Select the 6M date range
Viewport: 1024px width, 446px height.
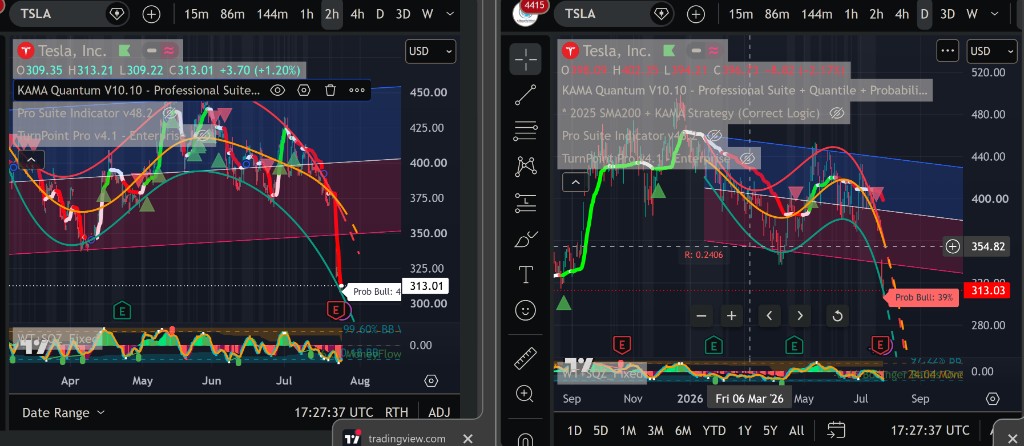coord(683,430)
